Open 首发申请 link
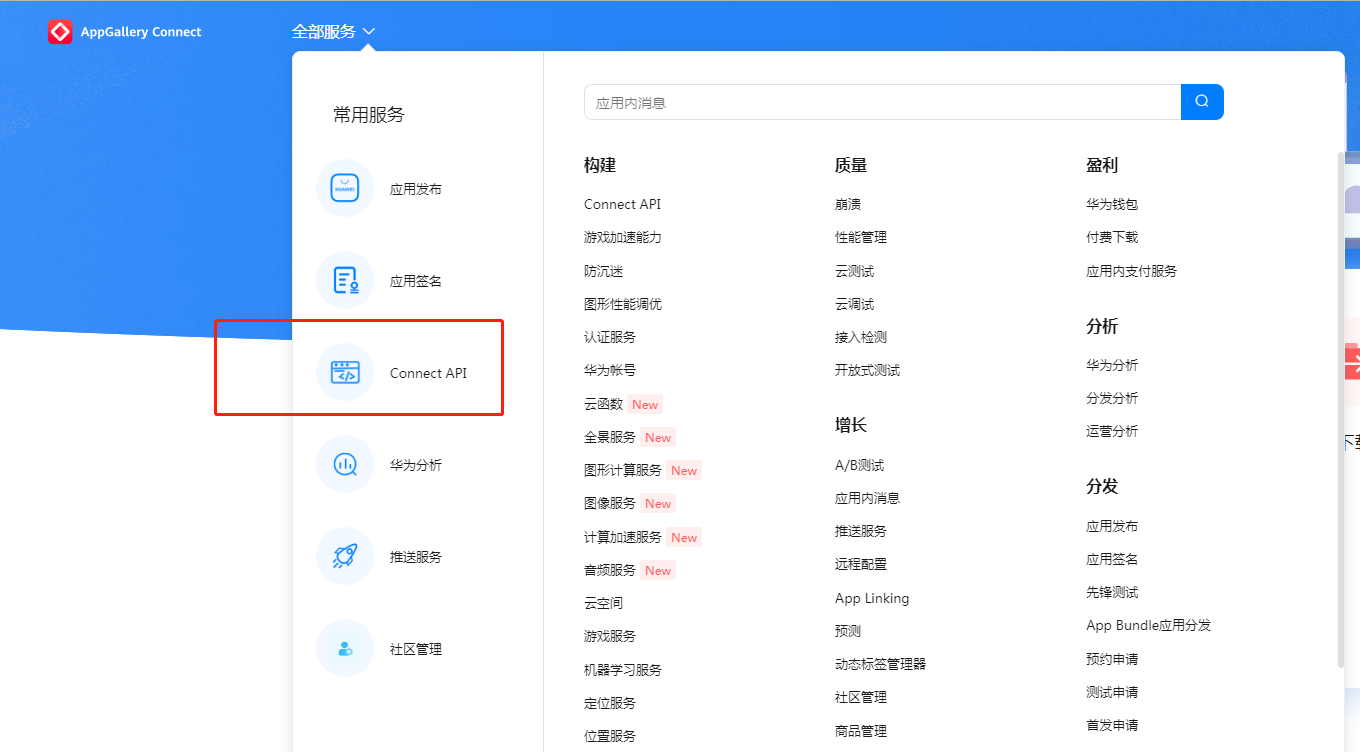Screen dimensions: 1360x752 (1112, 725)
